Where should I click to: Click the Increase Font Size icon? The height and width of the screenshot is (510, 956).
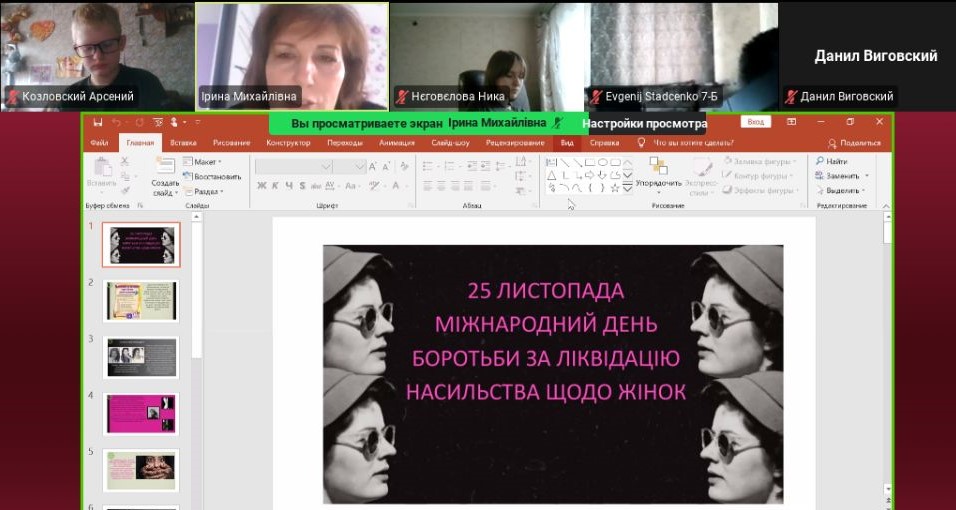373,167
